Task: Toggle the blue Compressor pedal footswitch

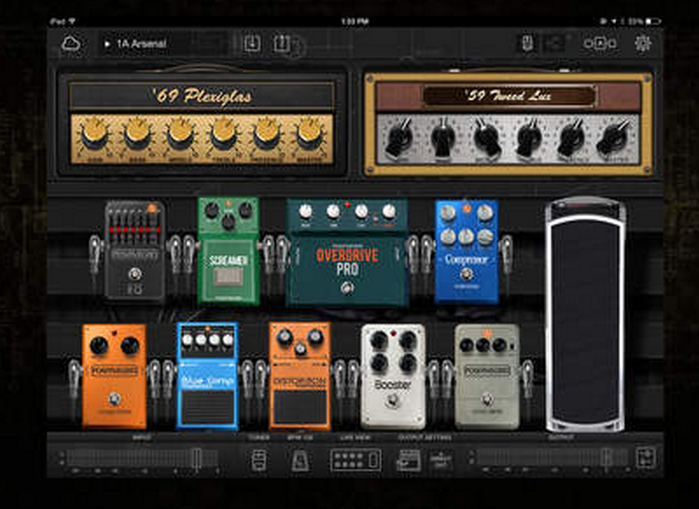Action: (x=466, y=274)
